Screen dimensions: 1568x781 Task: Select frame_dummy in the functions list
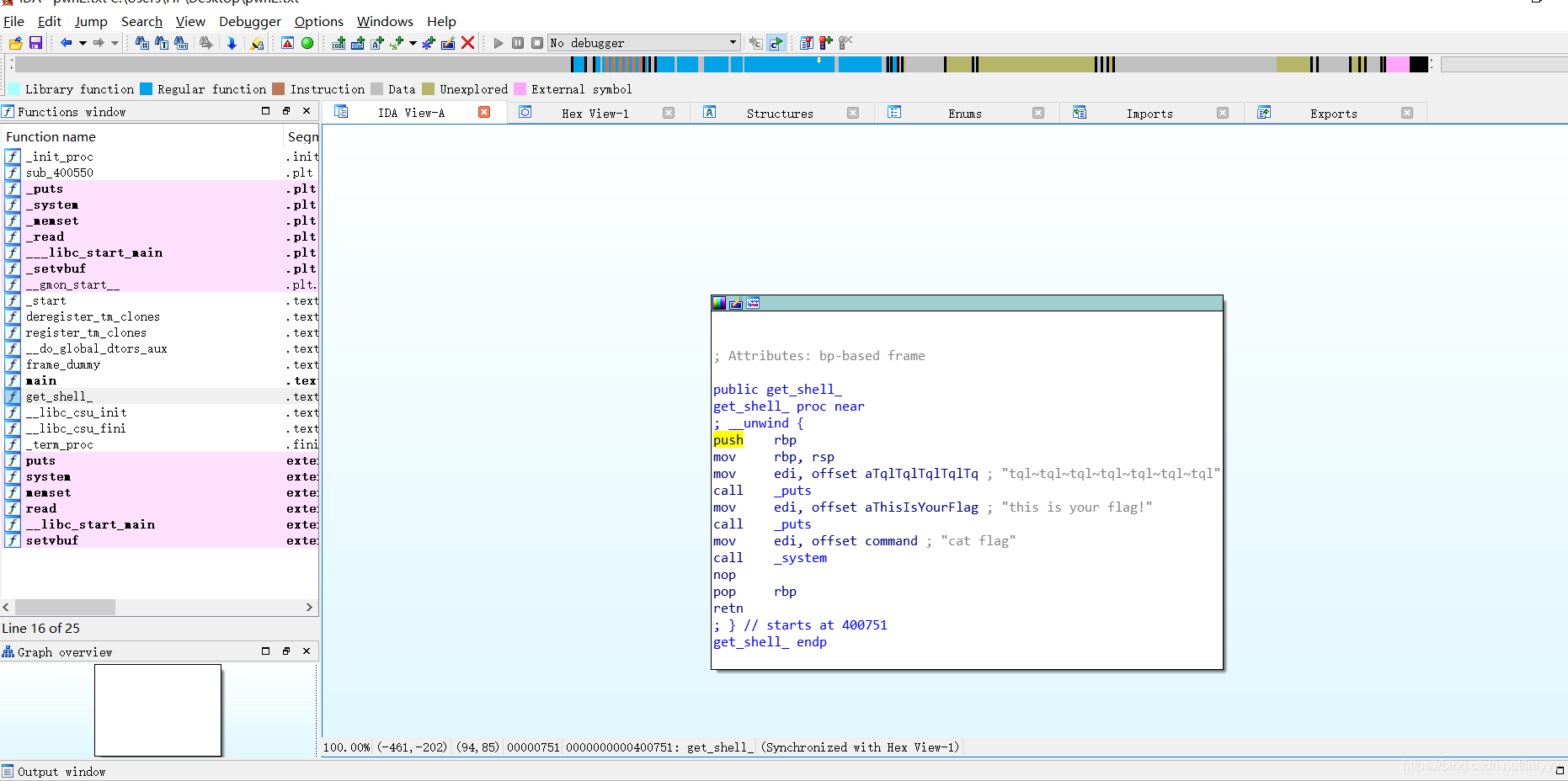[x=160, y=364]
